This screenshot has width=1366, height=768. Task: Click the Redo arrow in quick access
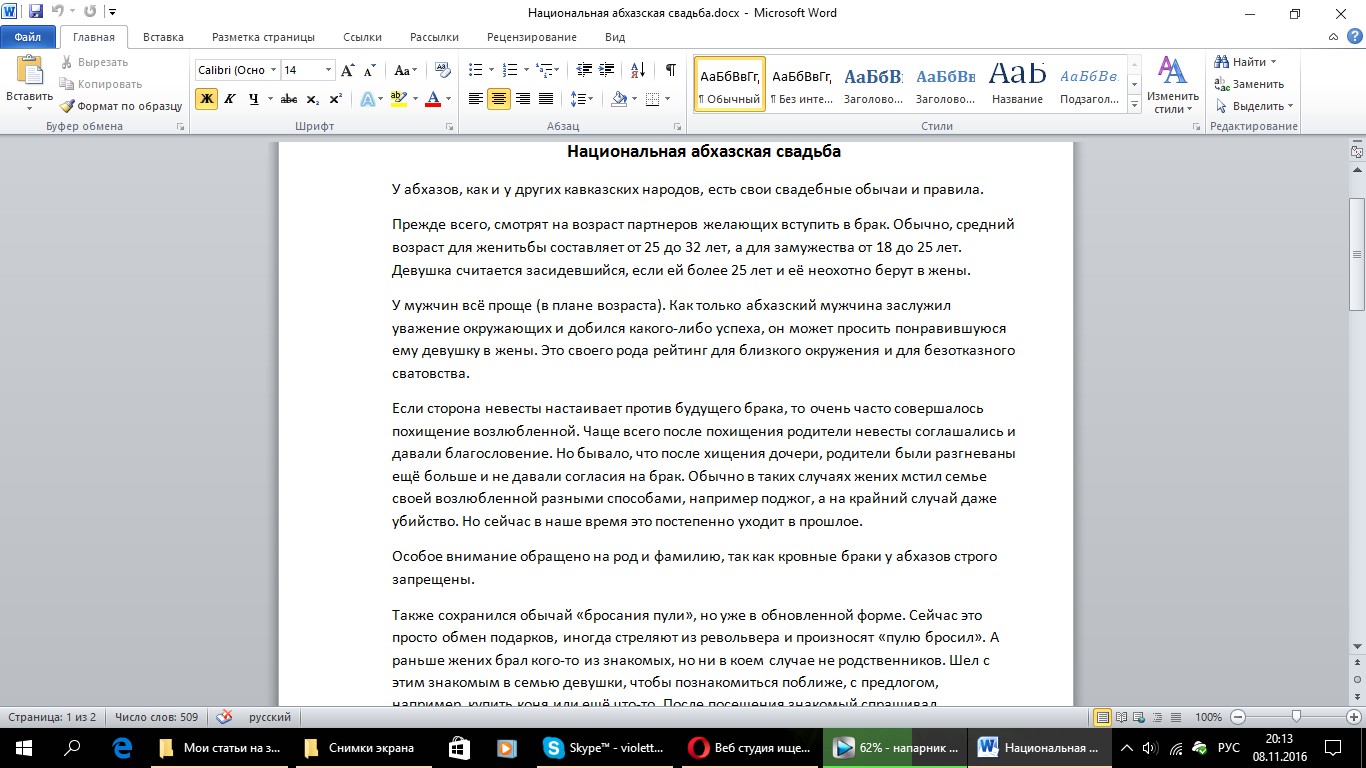click(x=90, y=13)
